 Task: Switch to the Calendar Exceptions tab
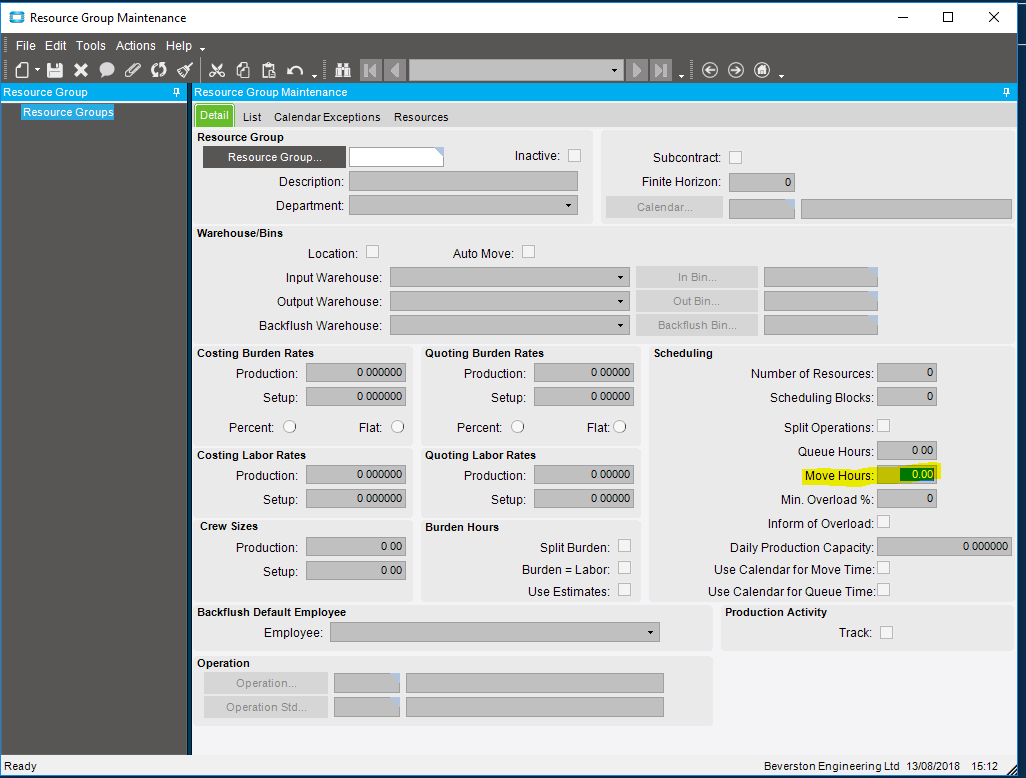pos(327,117)
